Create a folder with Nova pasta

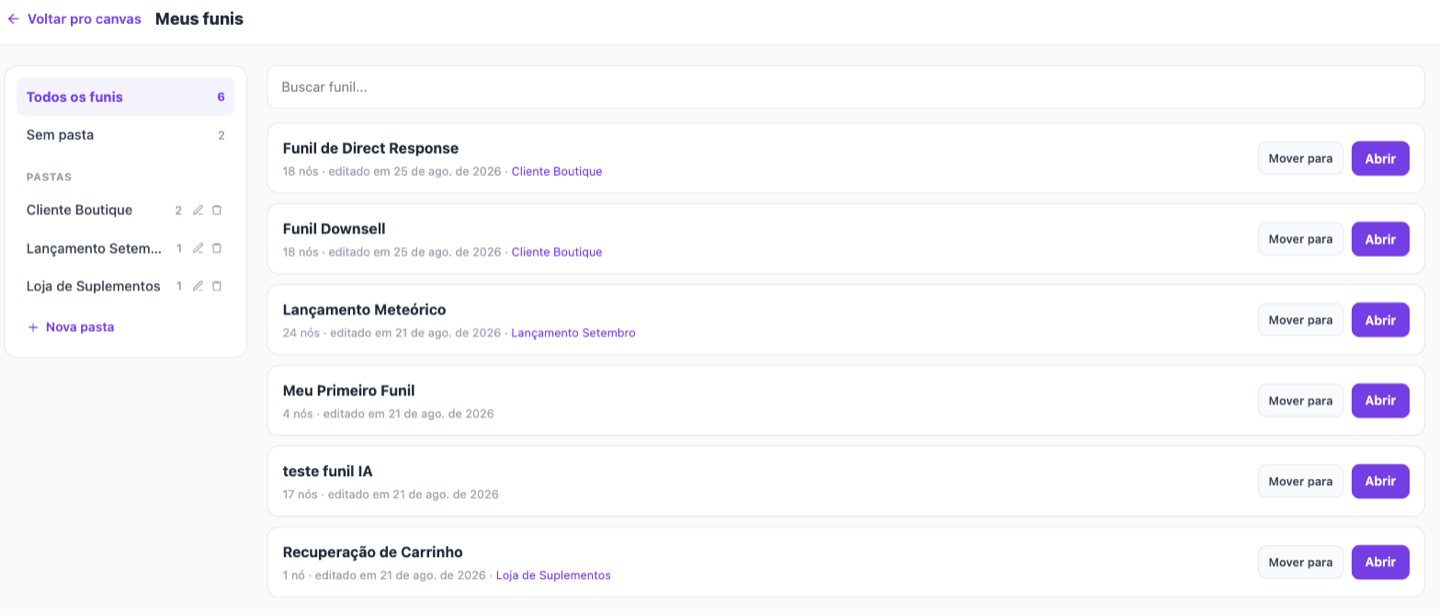tap(71, 327)
